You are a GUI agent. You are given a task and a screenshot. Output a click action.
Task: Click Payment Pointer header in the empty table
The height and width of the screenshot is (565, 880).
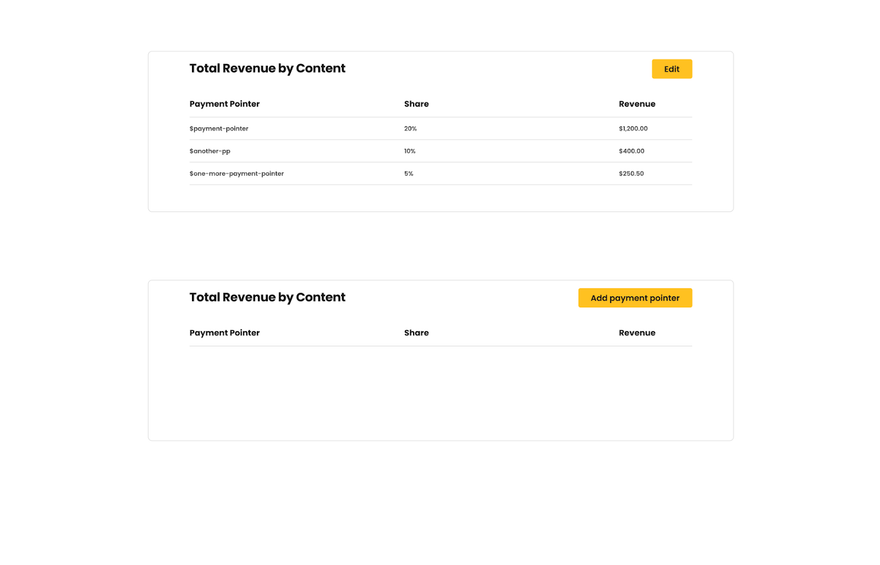click(x=225, y=333)
